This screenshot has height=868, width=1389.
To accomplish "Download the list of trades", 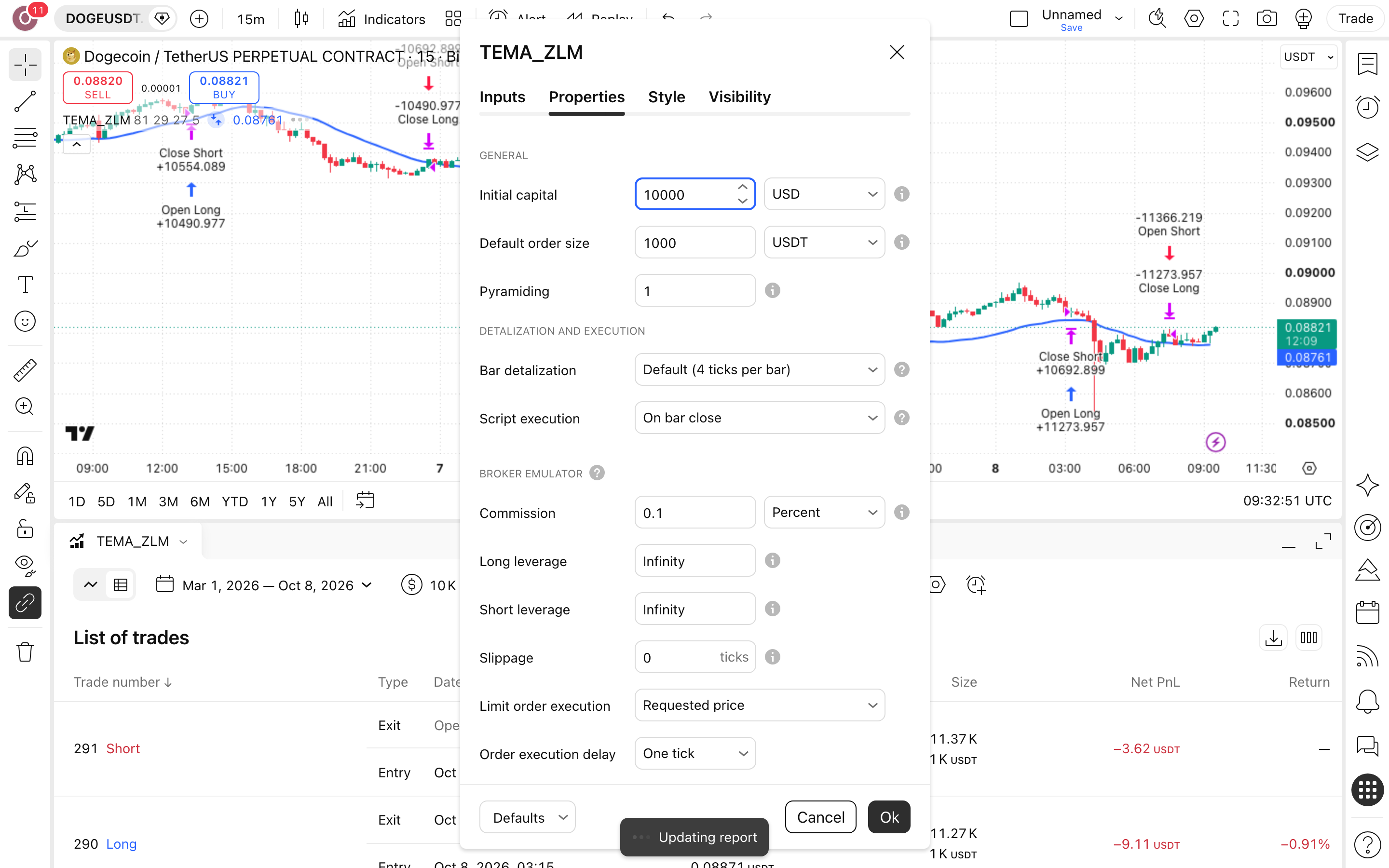I will 1273,638.
